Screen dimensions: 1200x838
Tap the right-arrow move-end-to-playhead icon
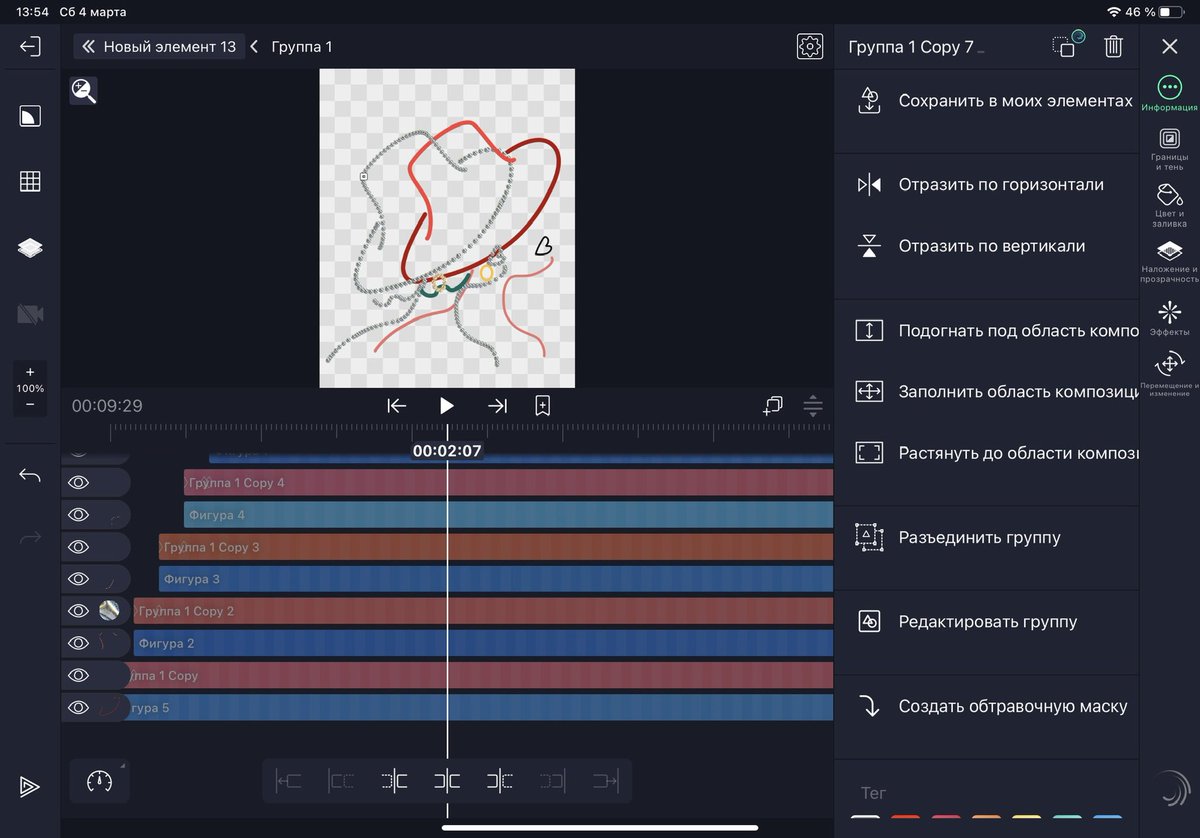tap(605, 781)
